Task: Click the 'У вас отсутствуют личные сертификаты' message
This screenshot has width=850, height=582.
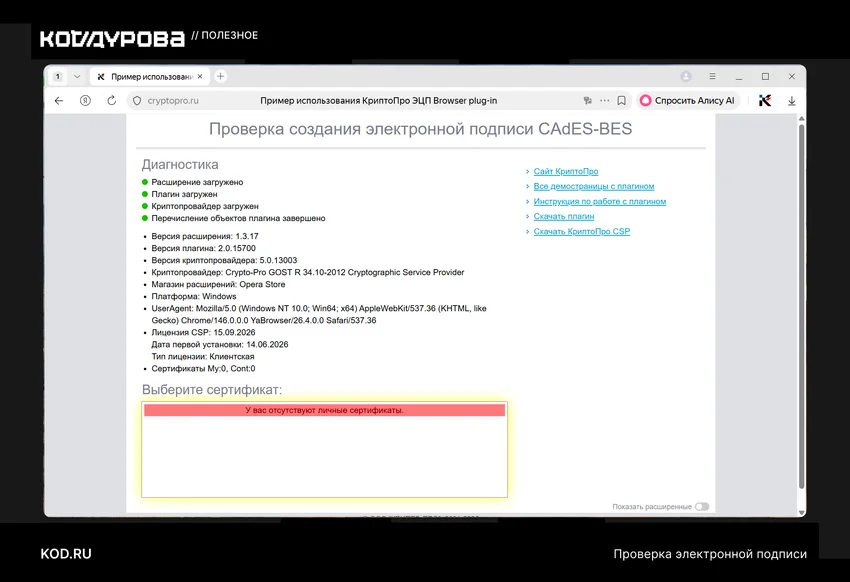Action: click(x=324, y=410)
